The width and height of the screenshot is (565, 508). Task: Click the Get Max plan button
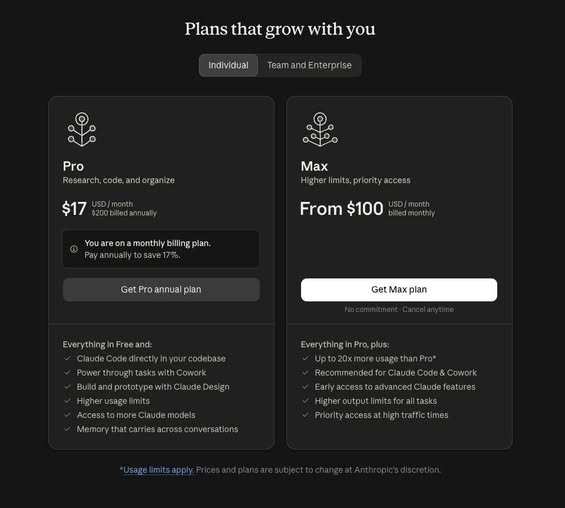pos(399,289)
